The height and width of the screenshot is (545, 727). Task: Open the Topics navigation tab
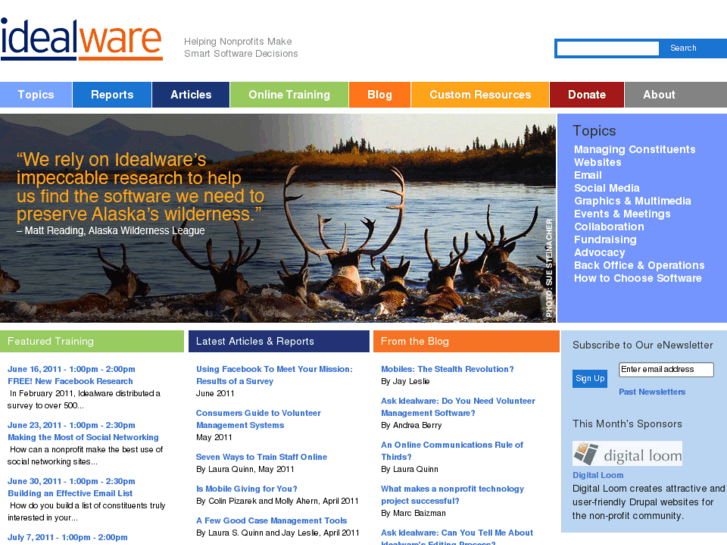pyautogui.click(x=36, y=95)
